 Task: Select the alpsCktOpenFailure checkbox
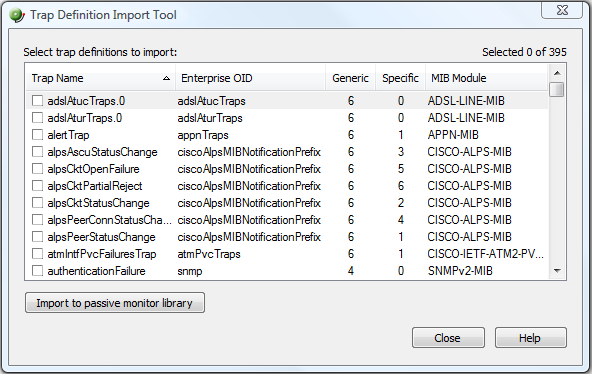(37, 169)
